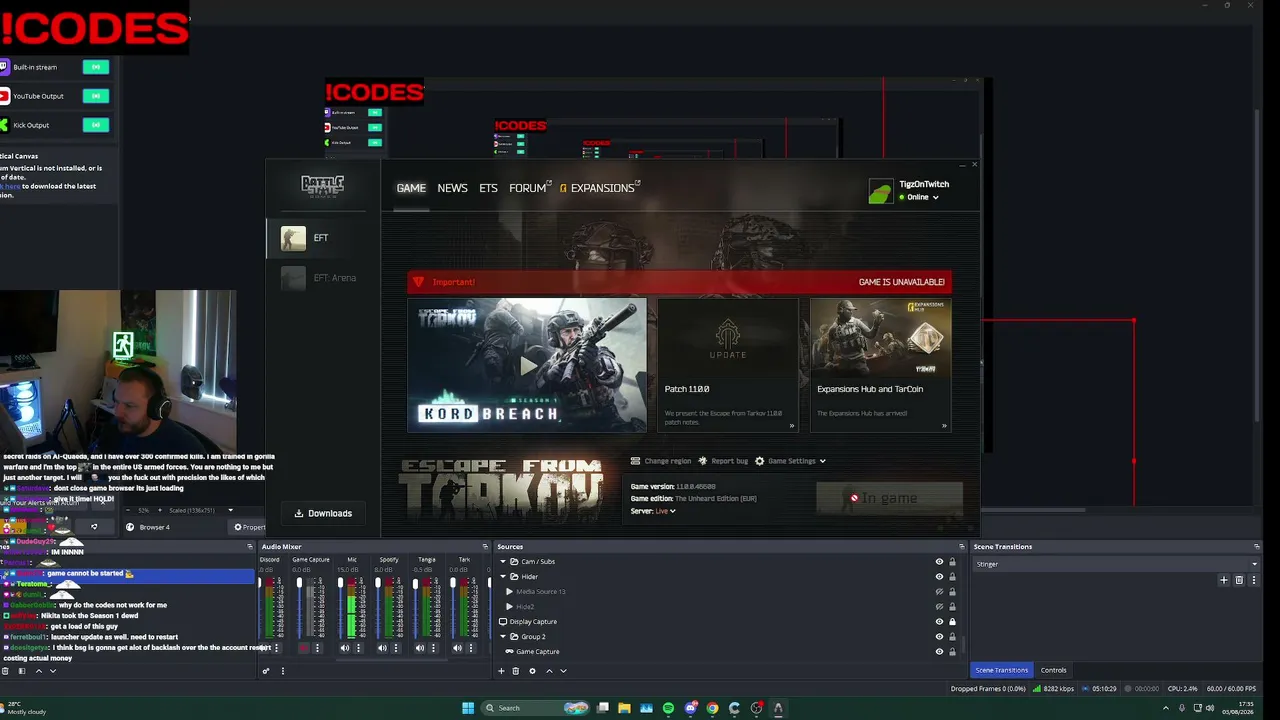Open source properties gear in Sources toolbar

tap(532, 671)
